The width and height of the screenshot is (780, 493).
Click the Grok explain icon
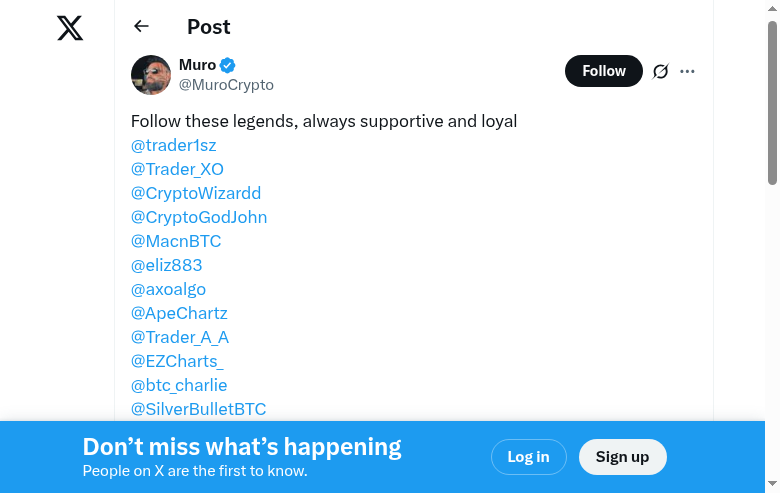[660, 71]
